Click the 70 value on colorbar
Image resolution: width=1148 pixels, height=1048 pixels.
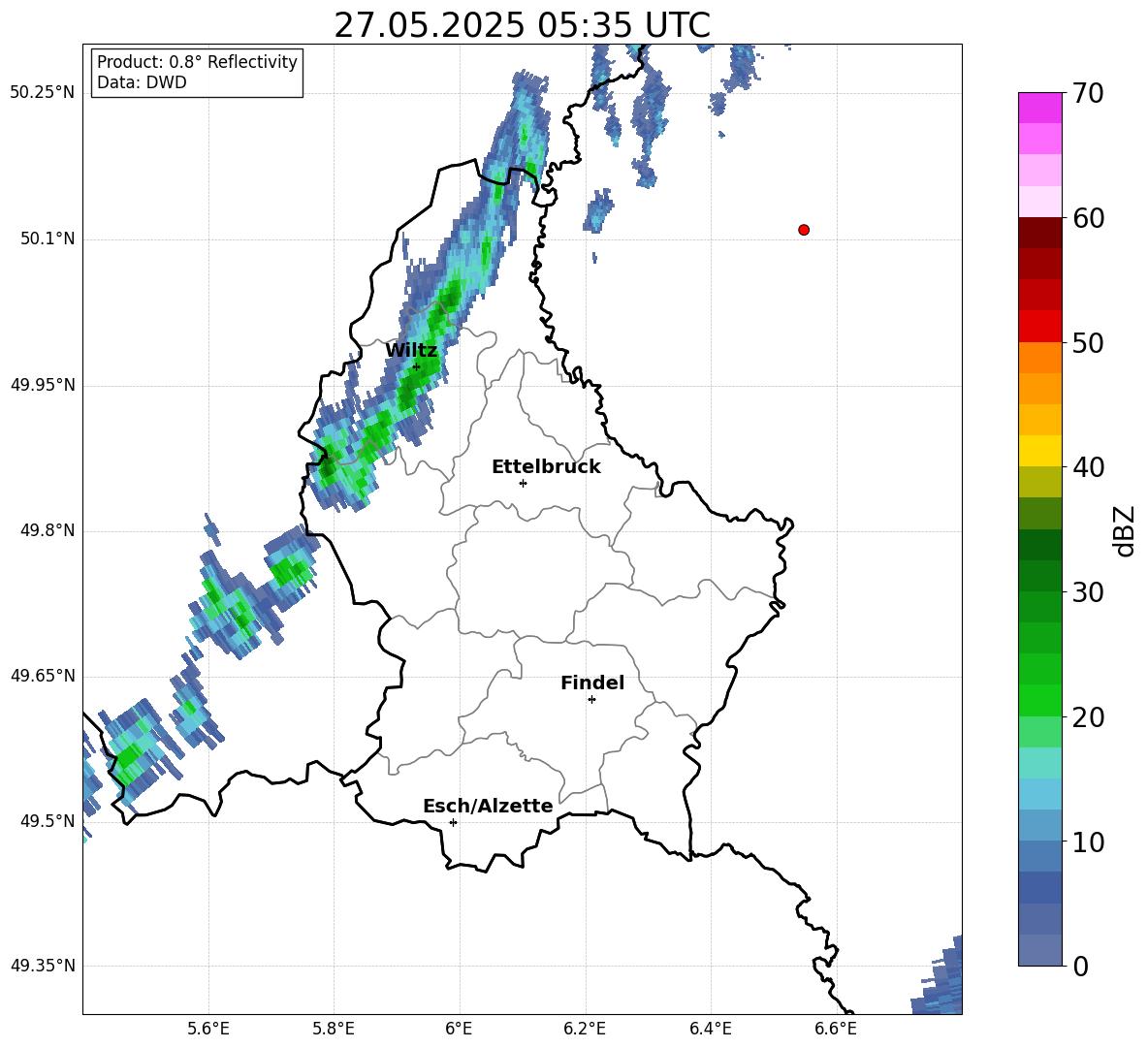pos(1087,94)
